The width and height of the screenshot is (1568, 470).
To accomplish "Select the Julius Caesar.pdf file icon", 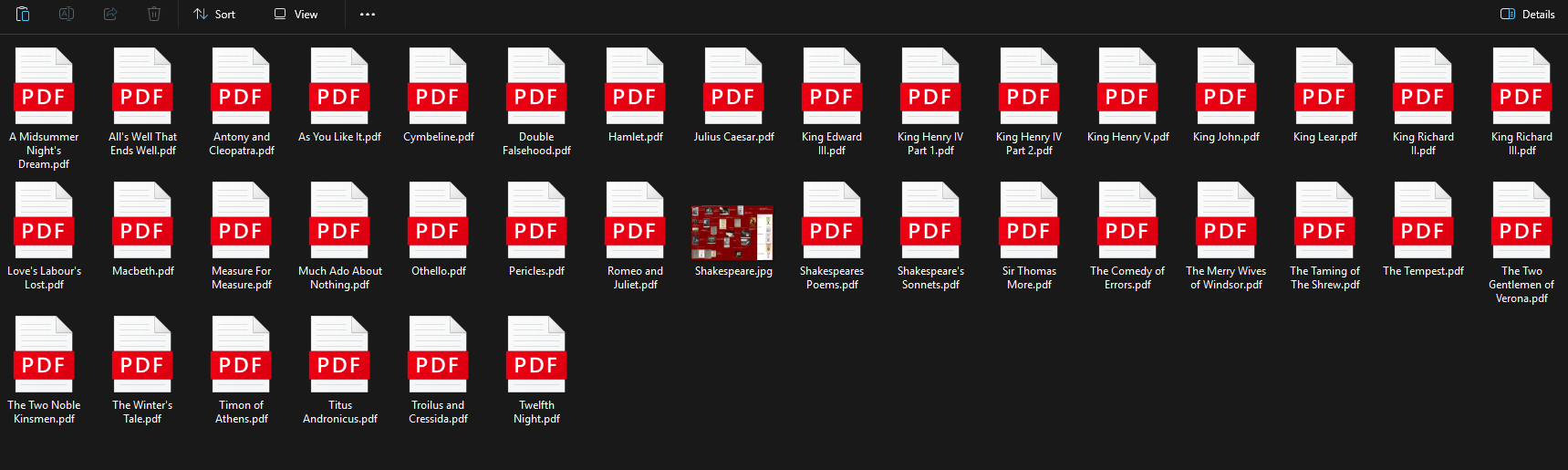I will [x=733, y=87].
